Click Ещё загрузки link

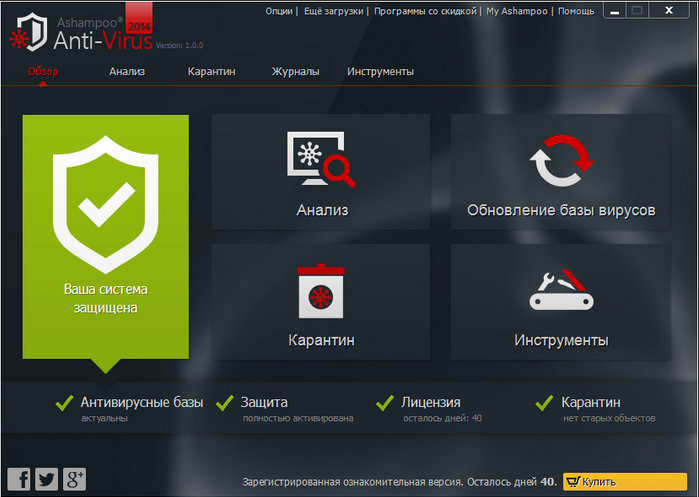point(333,11)
